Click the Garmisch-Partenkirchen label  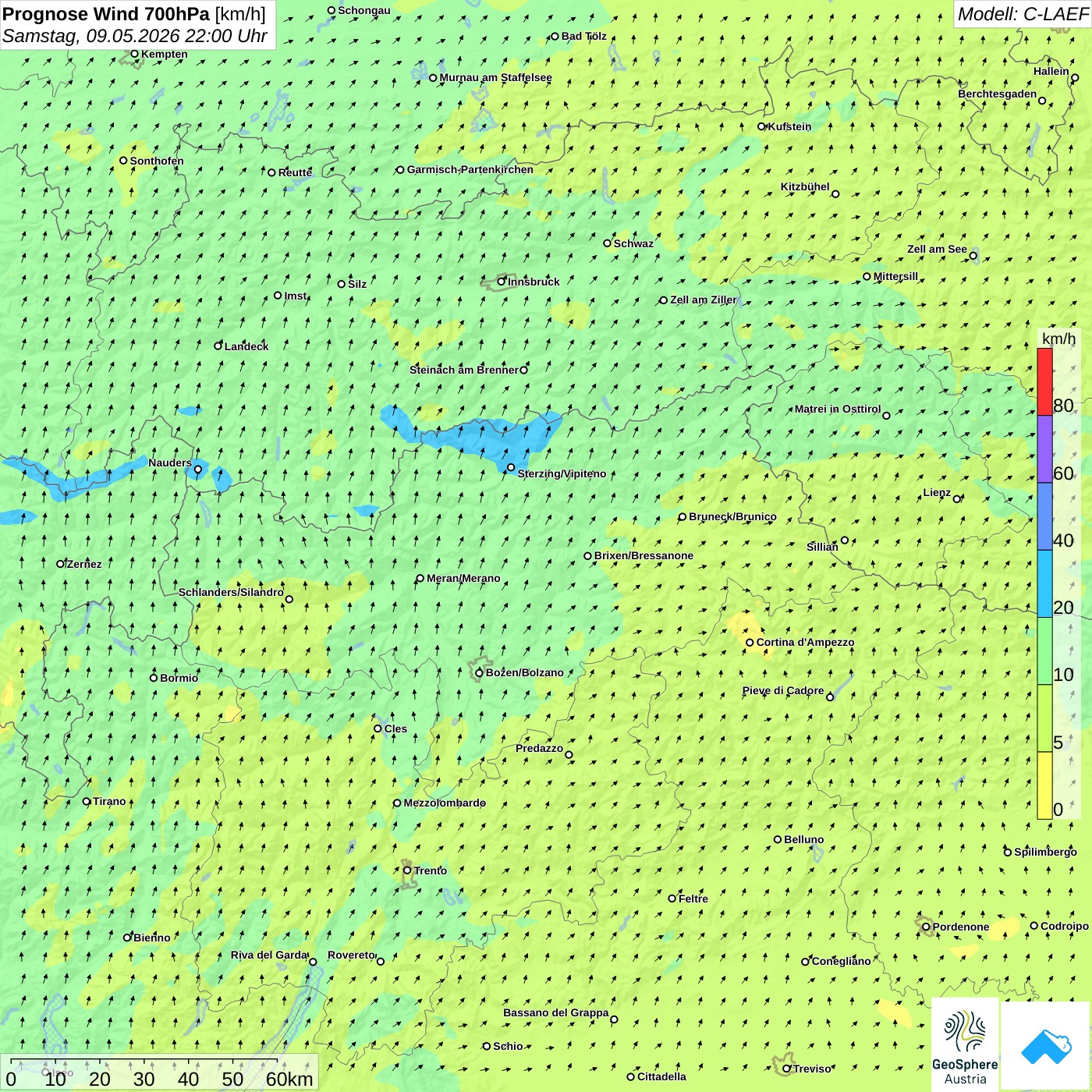(x=470, y=170)
